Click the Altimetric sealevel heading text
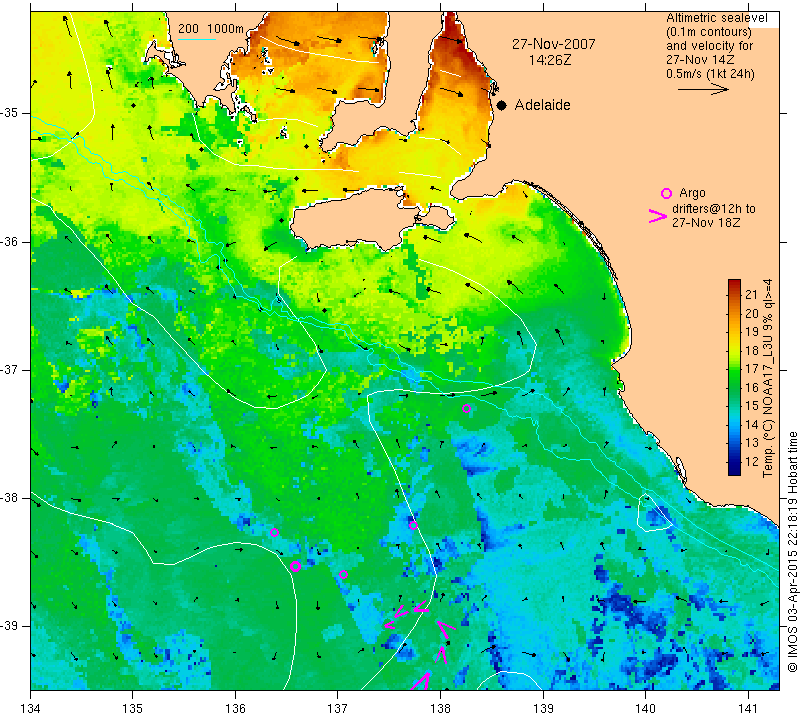Screen dimensions: 800x720 coord(716,18)
